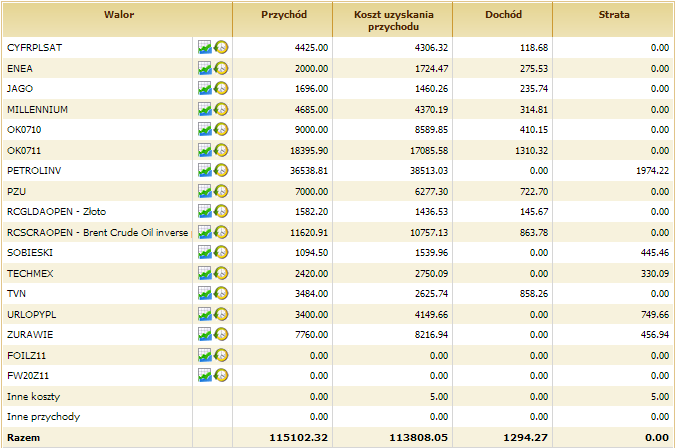This screenshot has height=448, width=676.
Task: Open the ZURAWIE chart icon
Action: 205,334
